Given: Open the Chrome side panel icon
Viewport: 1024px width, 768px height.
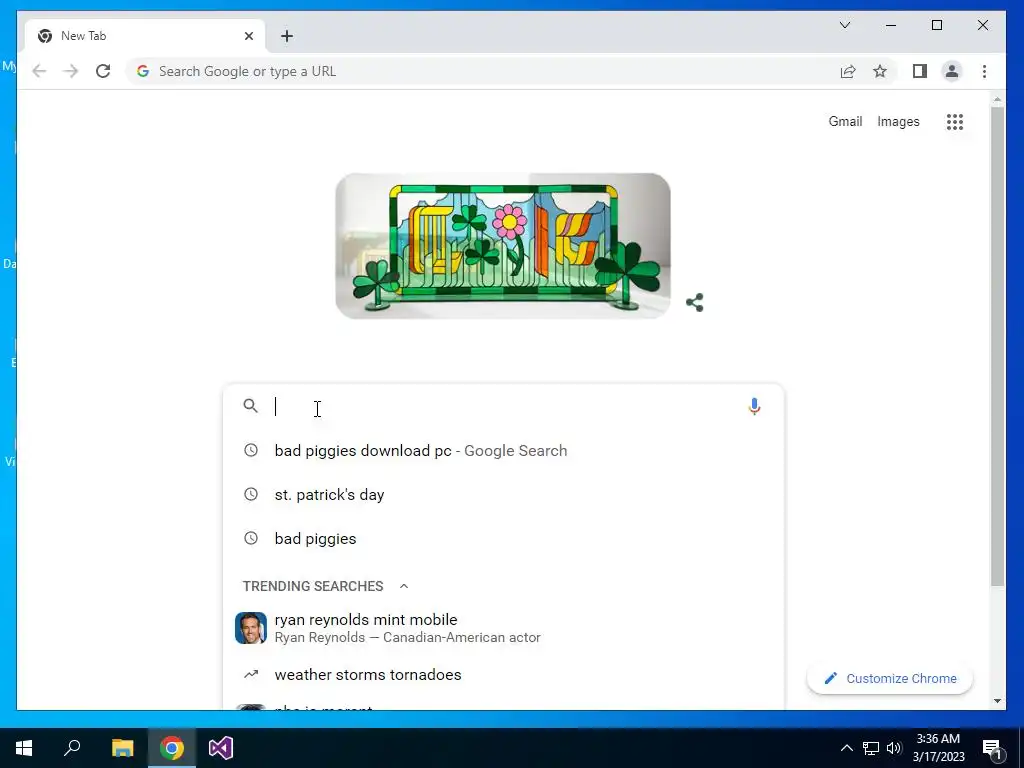Looking at the screenshot, I should pos(920,71).
